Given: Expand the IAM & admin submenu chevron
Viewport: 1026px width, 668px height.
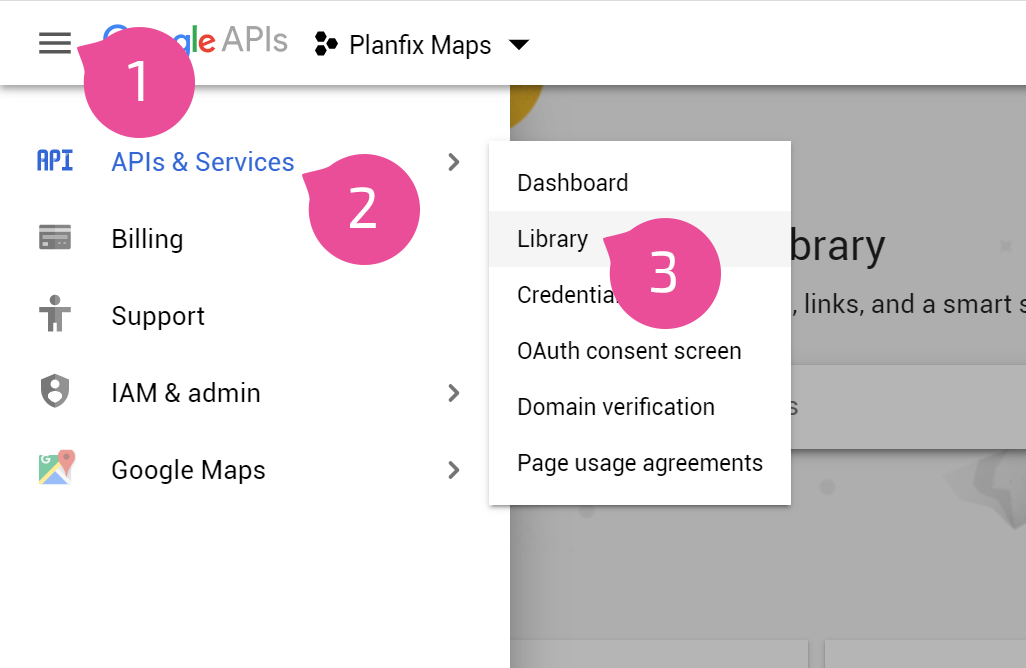Looking at the screenshot, I should click(x=453, y=393).
